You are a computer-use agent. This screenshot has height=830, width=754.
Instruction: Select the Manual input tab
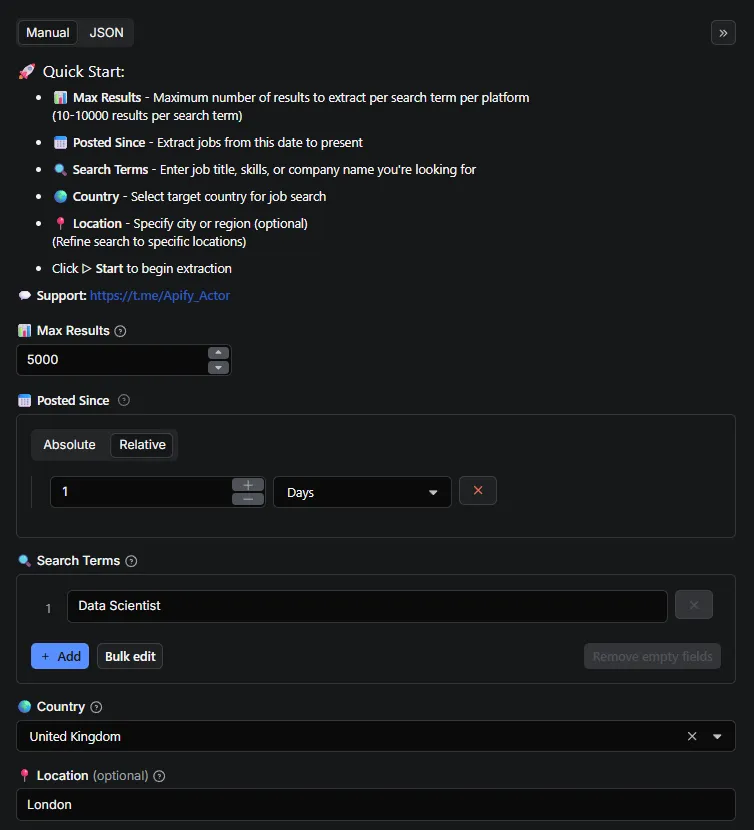click(x=48, y=33)
